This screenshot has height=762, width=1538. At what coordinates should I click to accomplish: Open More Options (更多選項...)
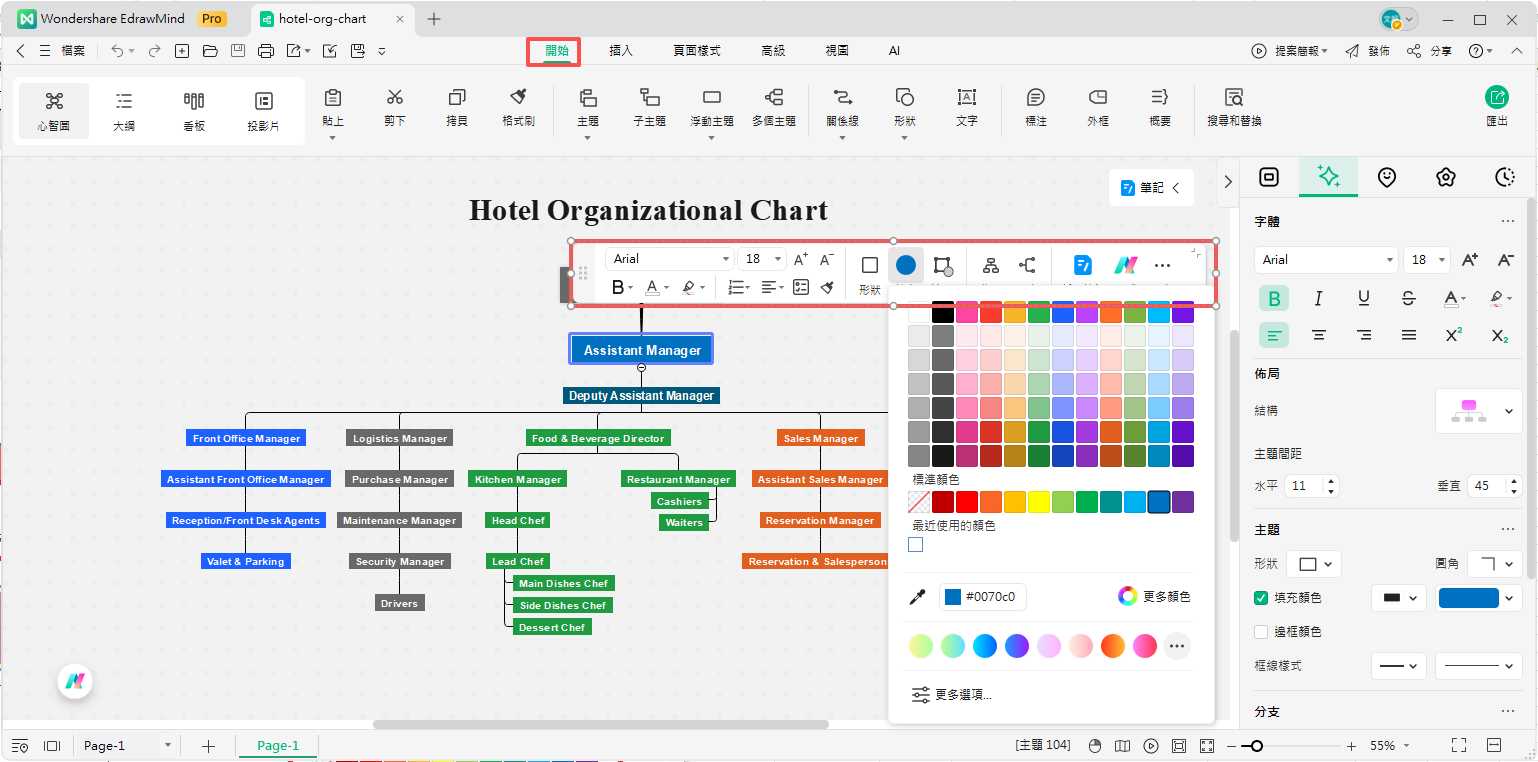coord(952,695)
